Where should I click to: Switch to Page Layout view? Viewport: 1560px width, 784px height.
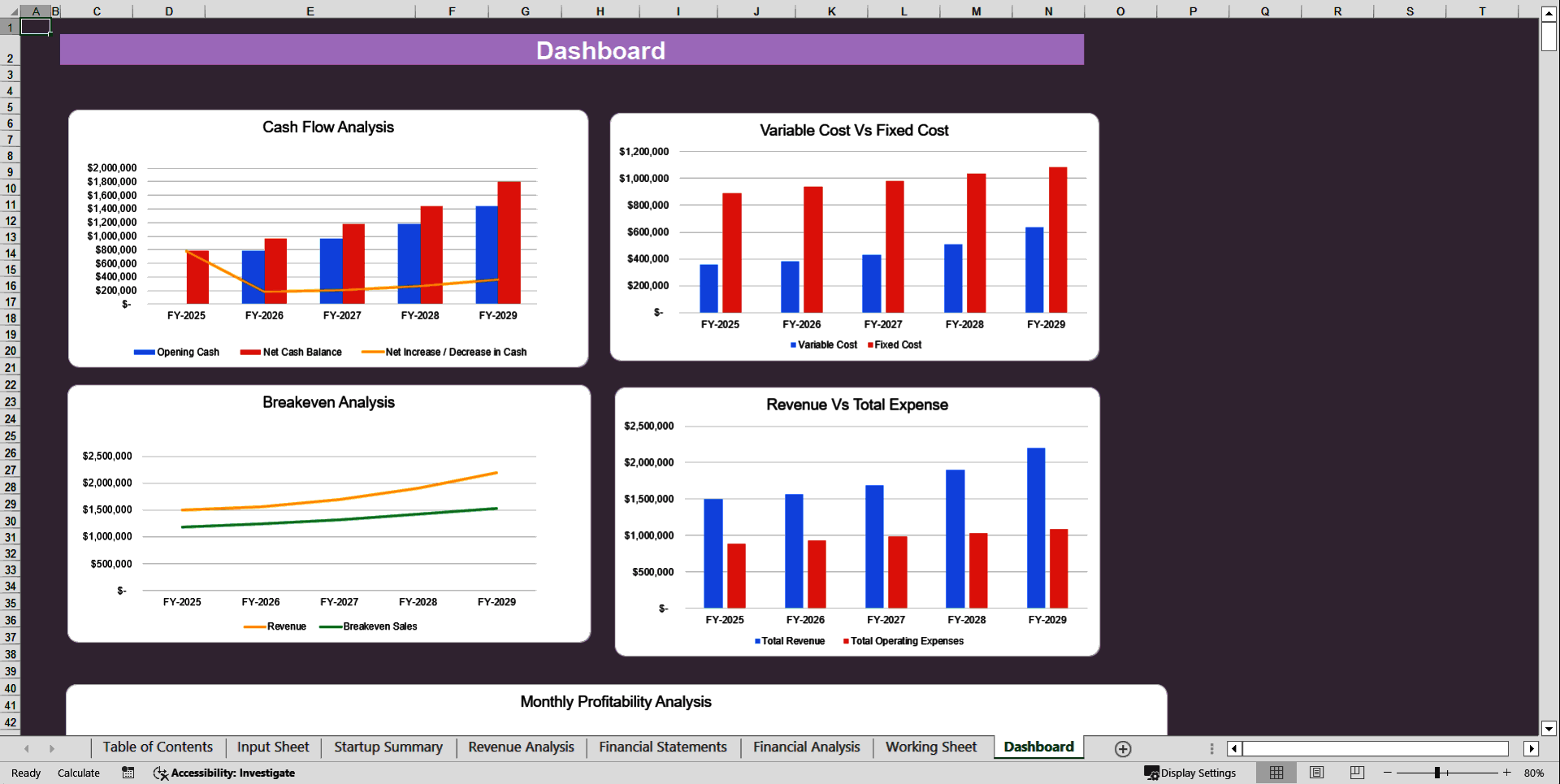pyautogui.click(x=1316, y=773)
